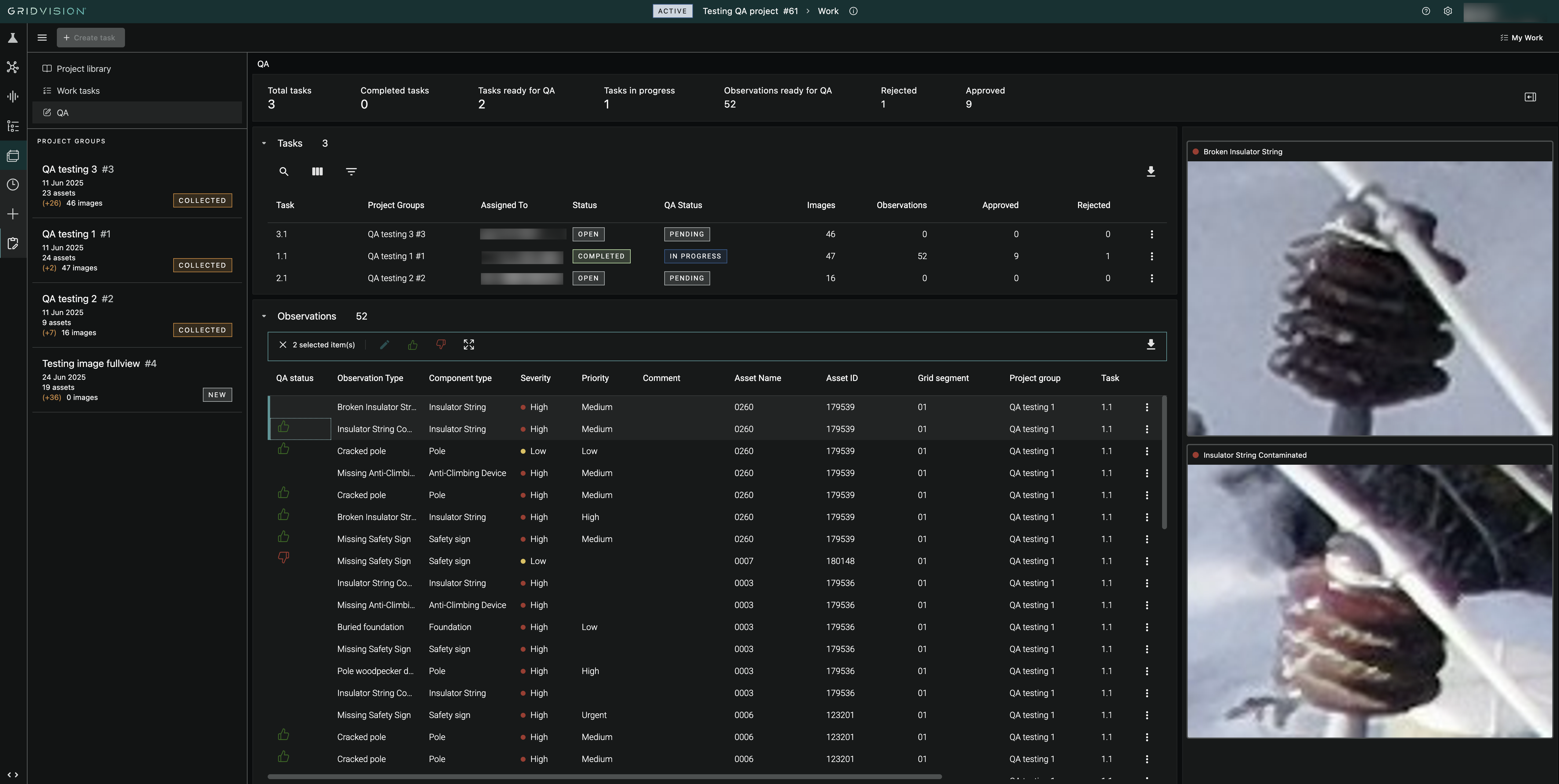Viewport: 1559px width, 784px height.
Task: Toggle the hamburger menu beside Create task
Action: click(42, 38)
